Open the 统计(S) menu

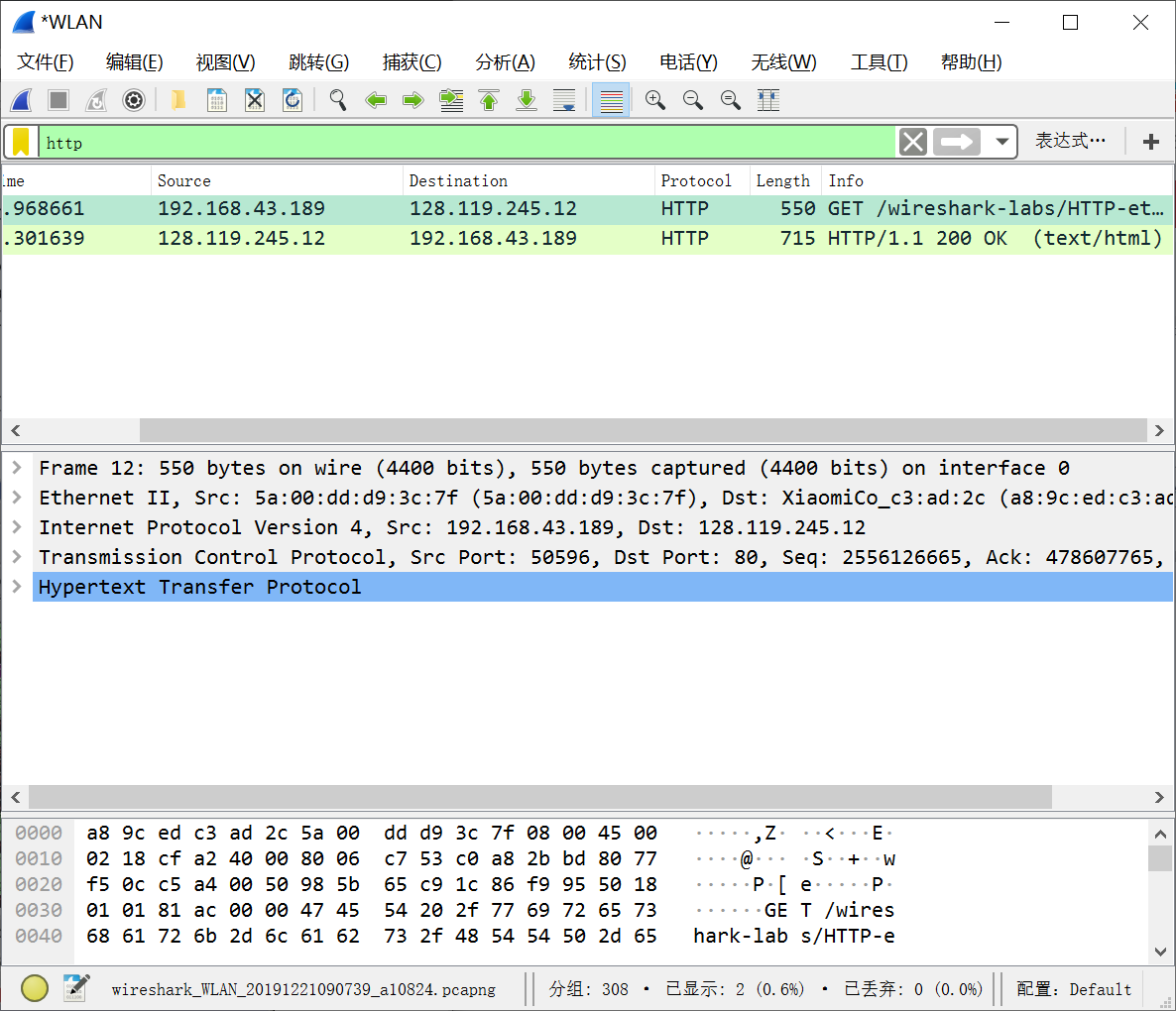point(597,62)
